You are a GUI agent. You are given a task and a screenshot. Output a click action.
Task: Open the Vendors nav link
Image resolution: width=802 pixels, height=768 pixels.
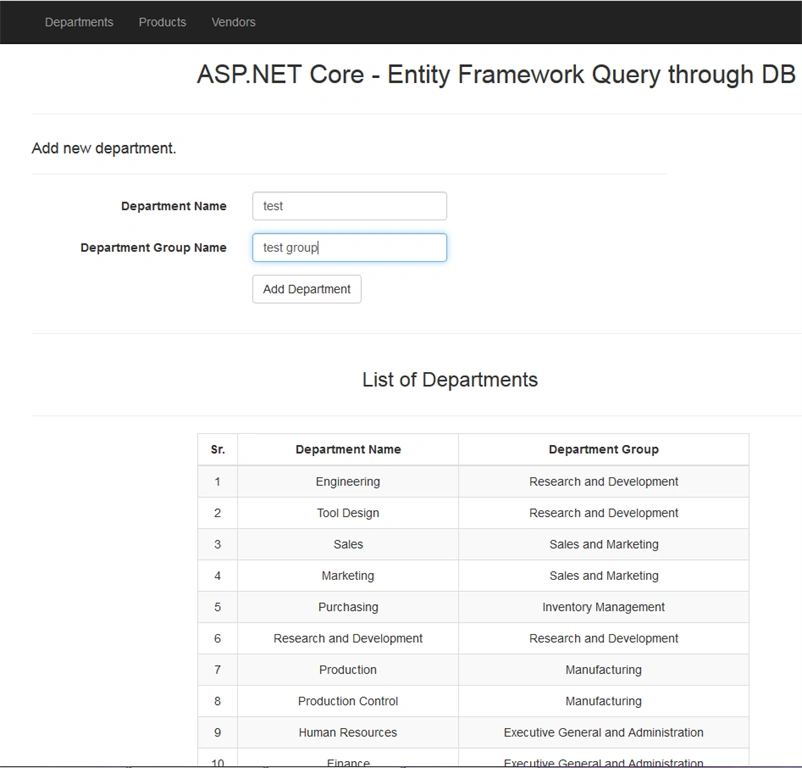click(x=233, y=22)
